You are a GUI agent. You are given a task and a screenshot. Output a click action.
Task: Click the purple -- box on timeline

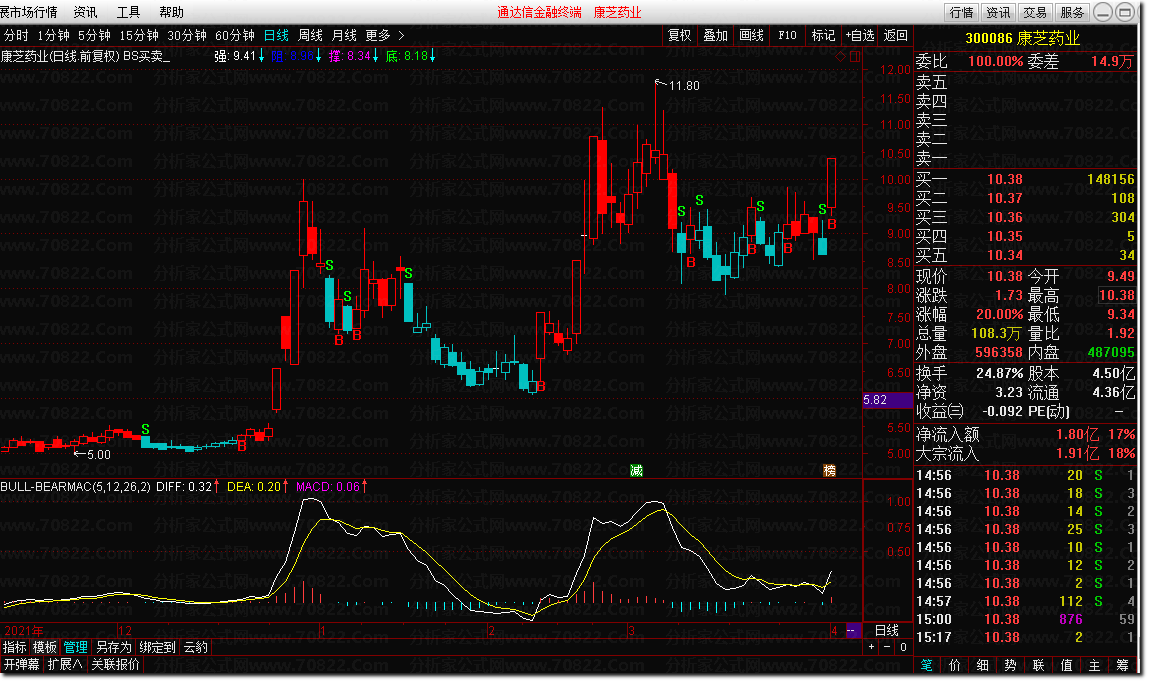853,630
